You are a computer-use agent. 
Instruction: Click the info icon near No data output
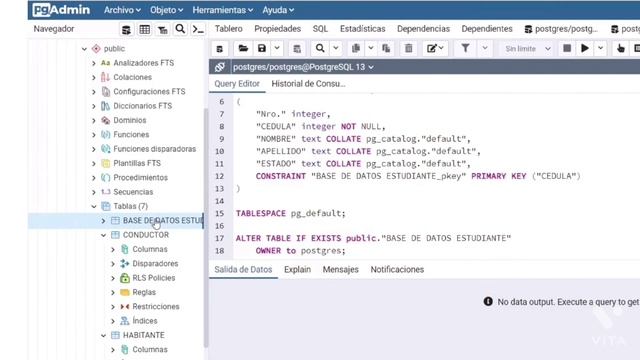coord(488,302)
